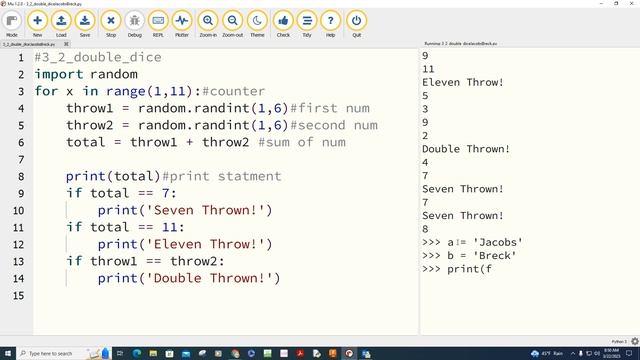Screen dimensions: 640x360
Task: Open the REPL panel
Action: point(158,24)
